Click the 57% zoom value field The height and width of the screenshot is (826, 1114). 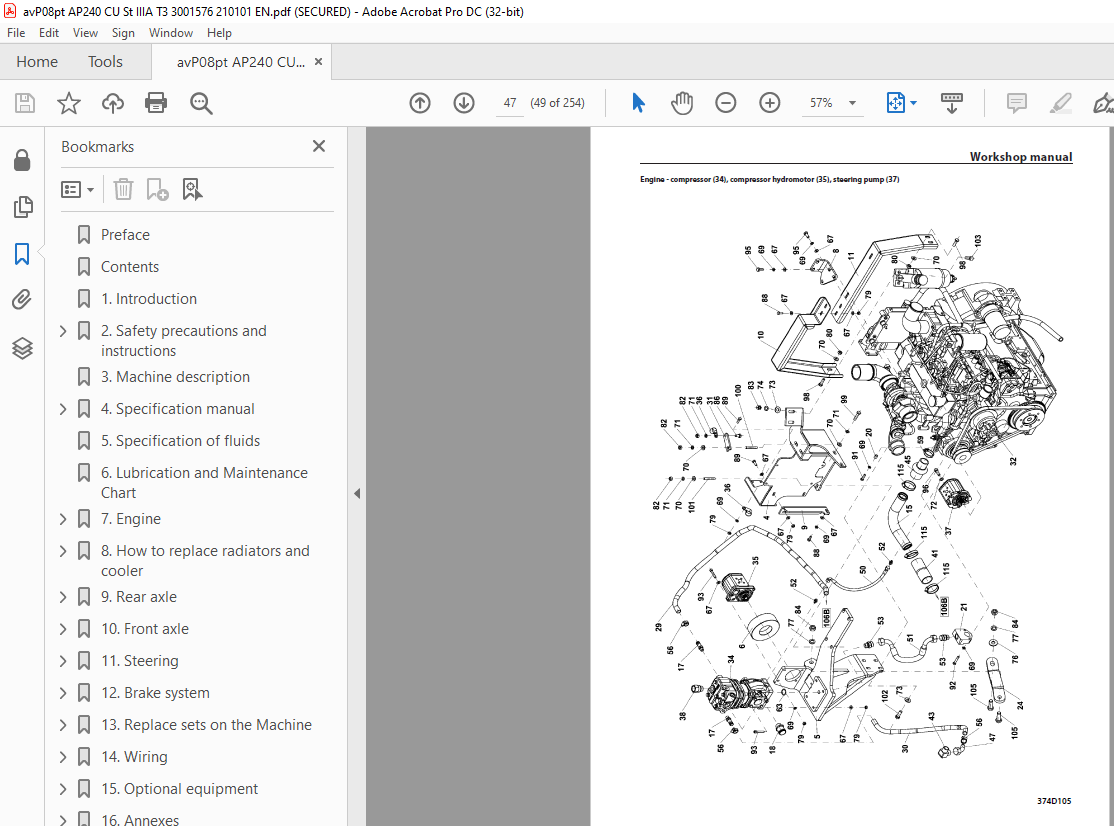coord(821,103)
